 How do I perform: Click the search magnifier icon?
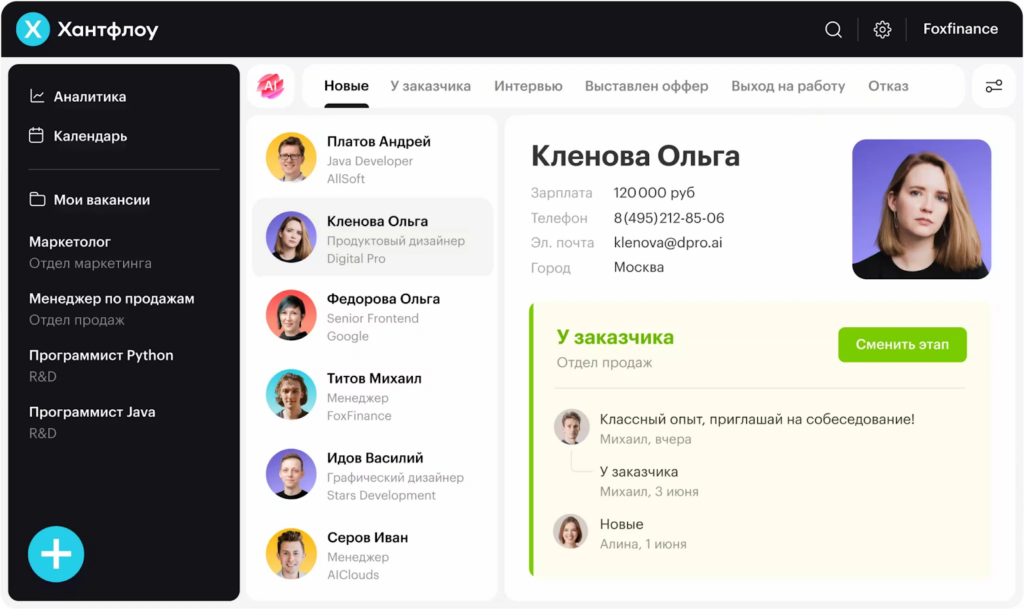pyautogui.click(x=833, y=30)
